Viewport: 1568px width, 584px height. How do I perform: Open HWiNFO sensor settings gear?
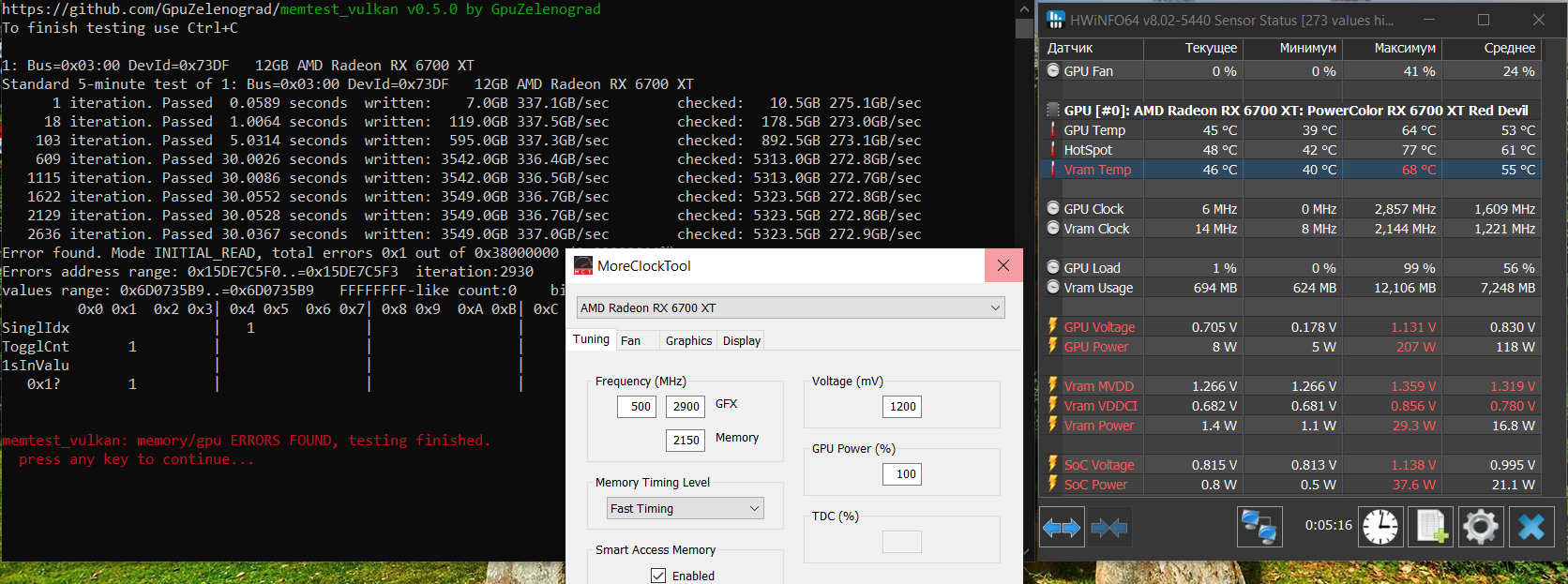[1481, 527]
